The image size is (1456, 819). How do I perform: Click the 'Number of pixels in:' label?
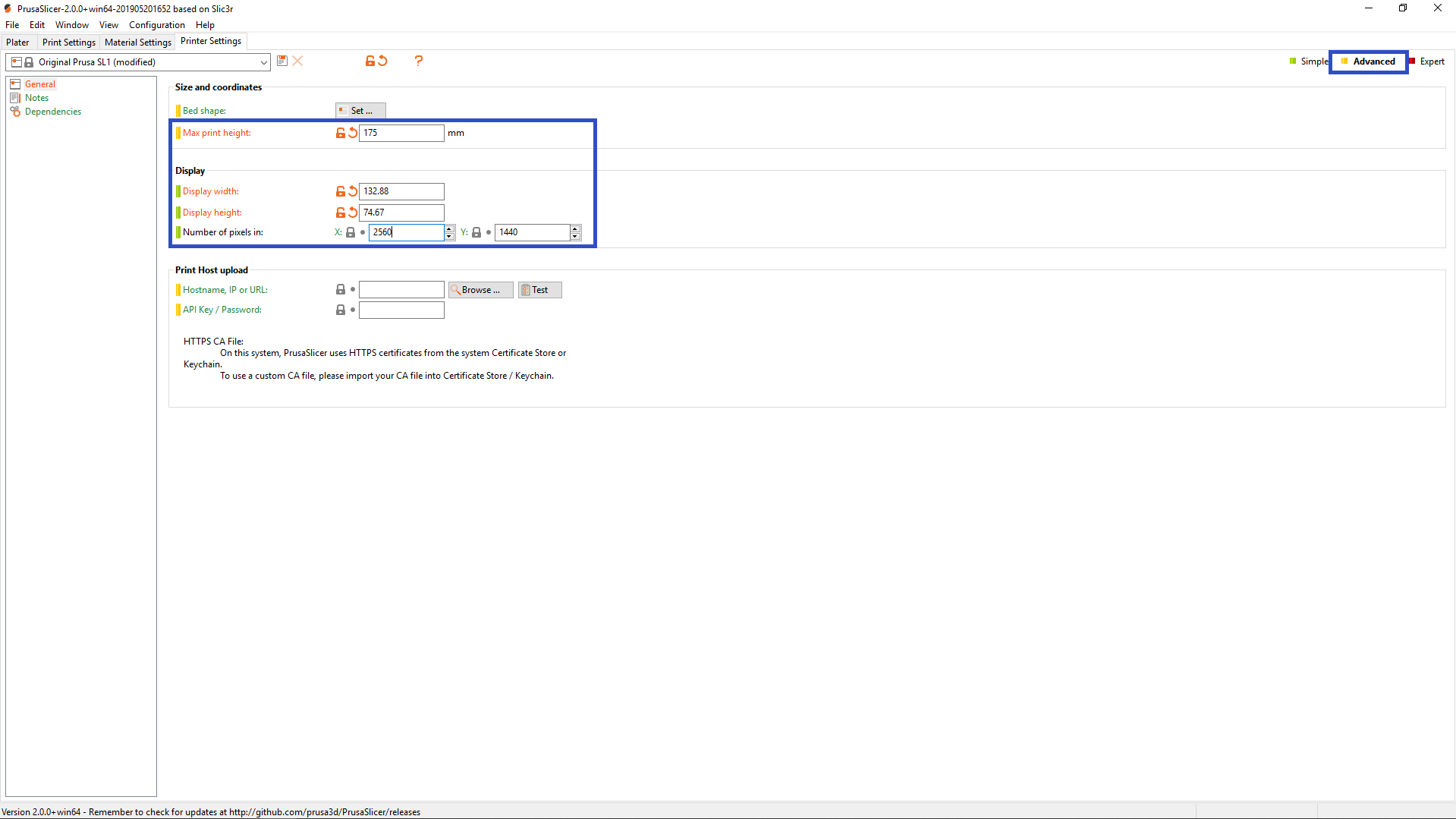click(x=223, y=232)
